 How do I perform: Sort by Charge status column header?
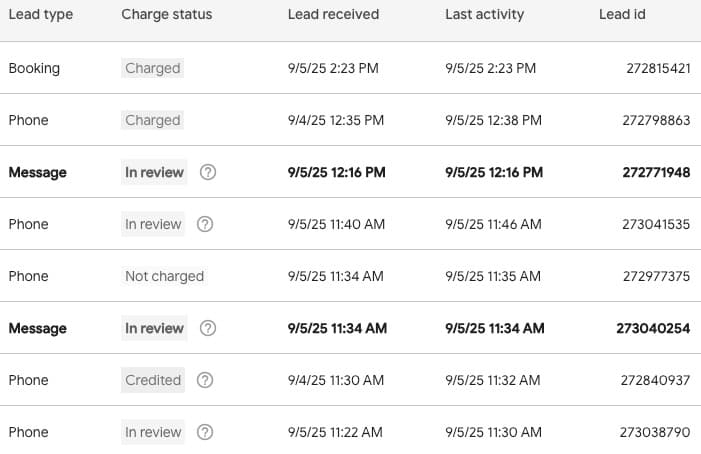tap(167, 14)
